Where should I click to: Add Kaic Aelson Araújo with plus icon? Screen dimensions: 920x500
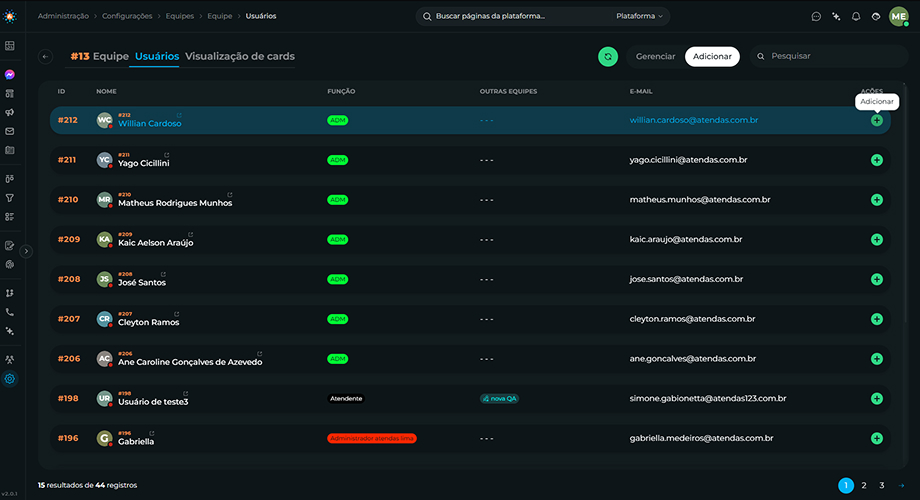(x=877, y=239)
